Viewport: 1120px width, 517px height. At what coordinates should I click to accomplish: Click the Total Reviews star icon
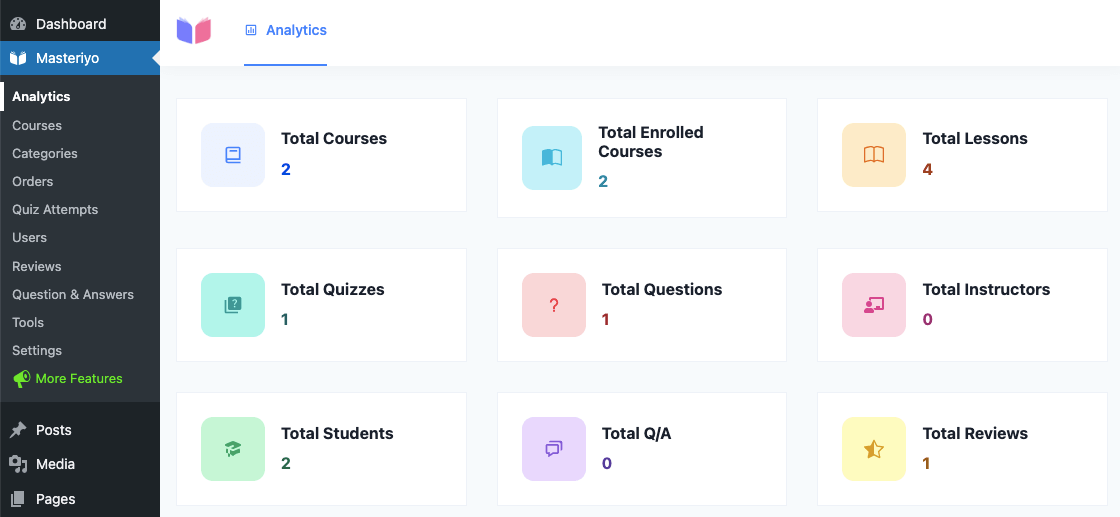click(874, 449)
